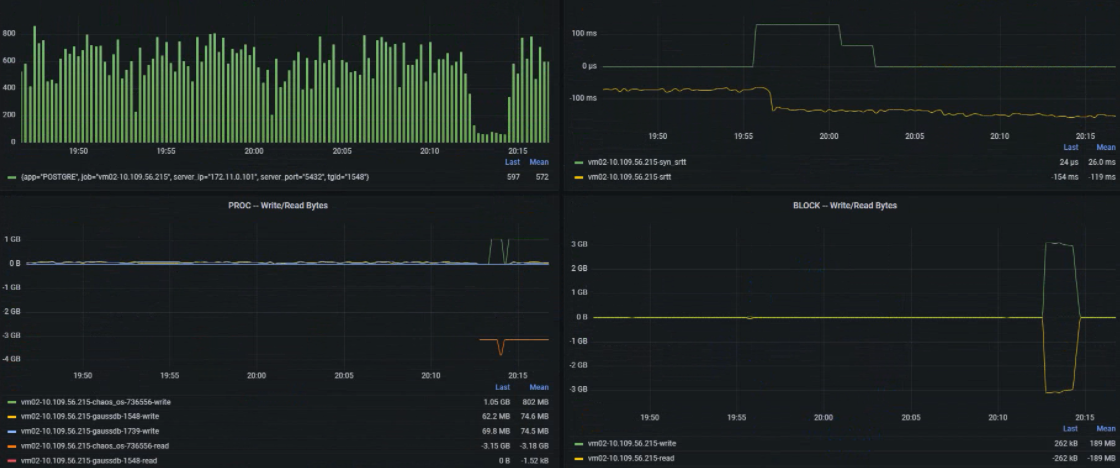This screenshot has width=1120, height=468.
Task: Click yellow color swatch for gaussdb-1548-write series
Action: point(12,416)
